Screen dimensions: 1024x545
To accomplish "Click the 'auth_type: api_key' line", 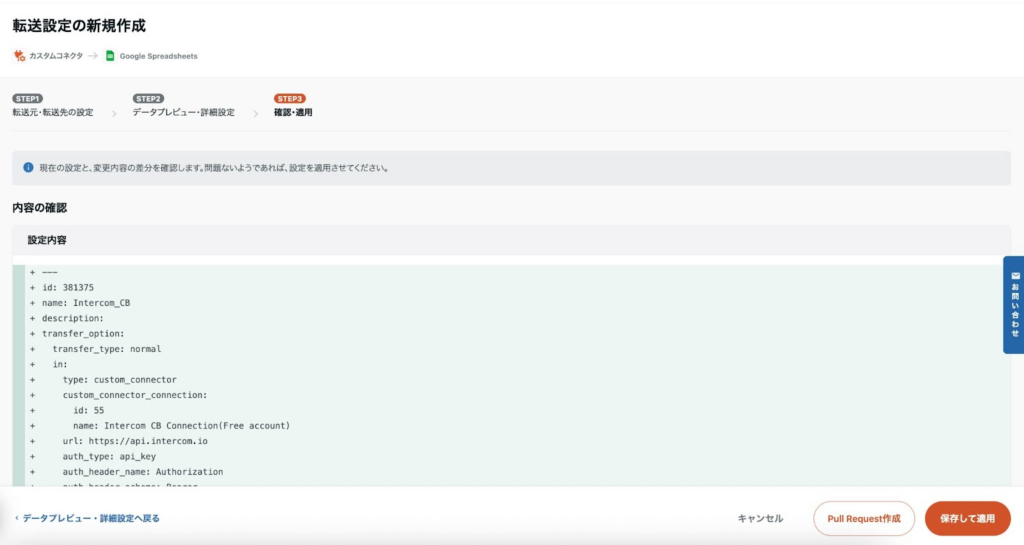I will click(x=109, y=456).
